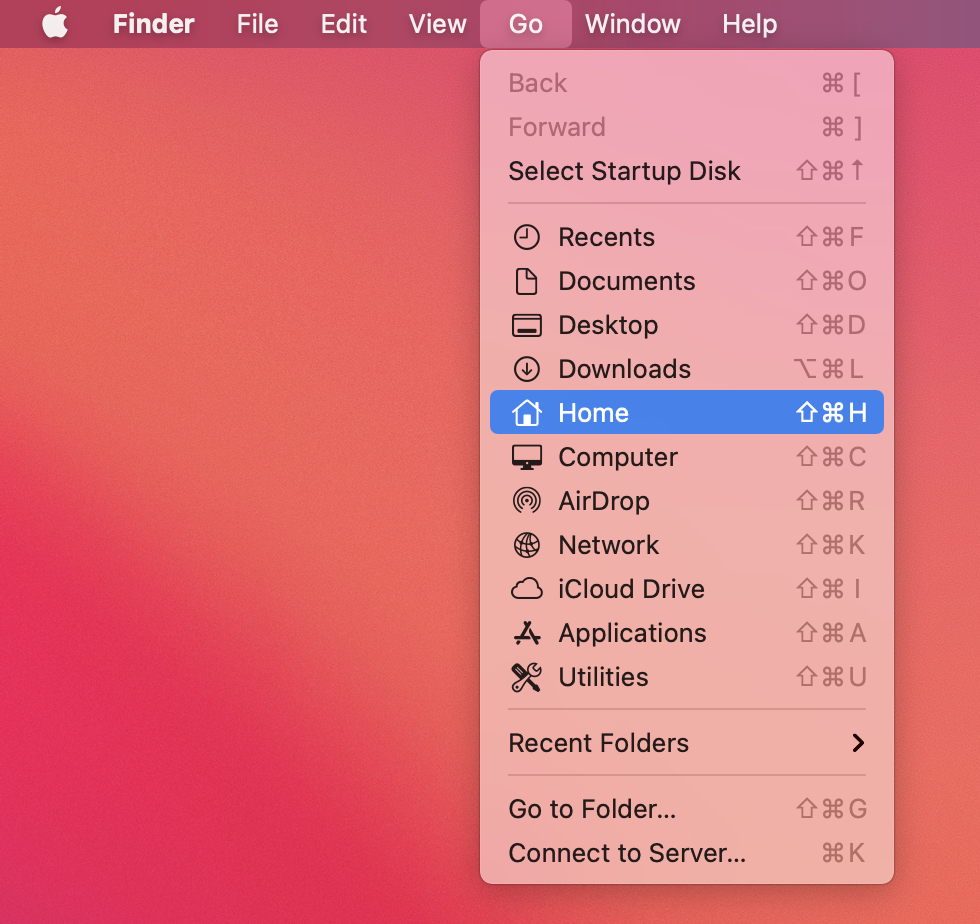This screenshot has height=924, width=980.
Task: Click the Recents label text
Action: [x=606, y=238]
